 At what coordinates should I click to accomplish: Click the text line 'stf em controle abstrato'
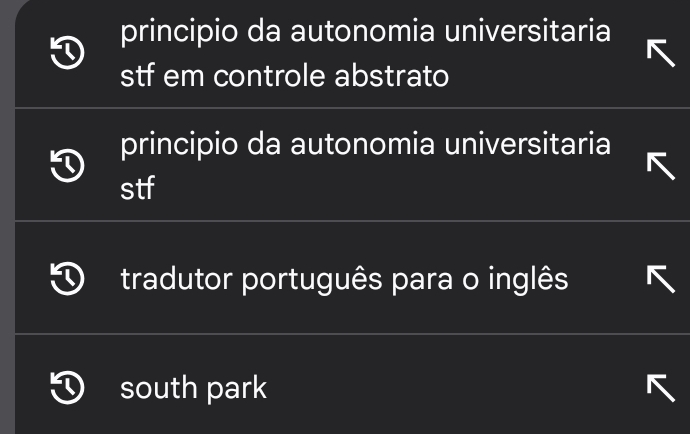284,76
